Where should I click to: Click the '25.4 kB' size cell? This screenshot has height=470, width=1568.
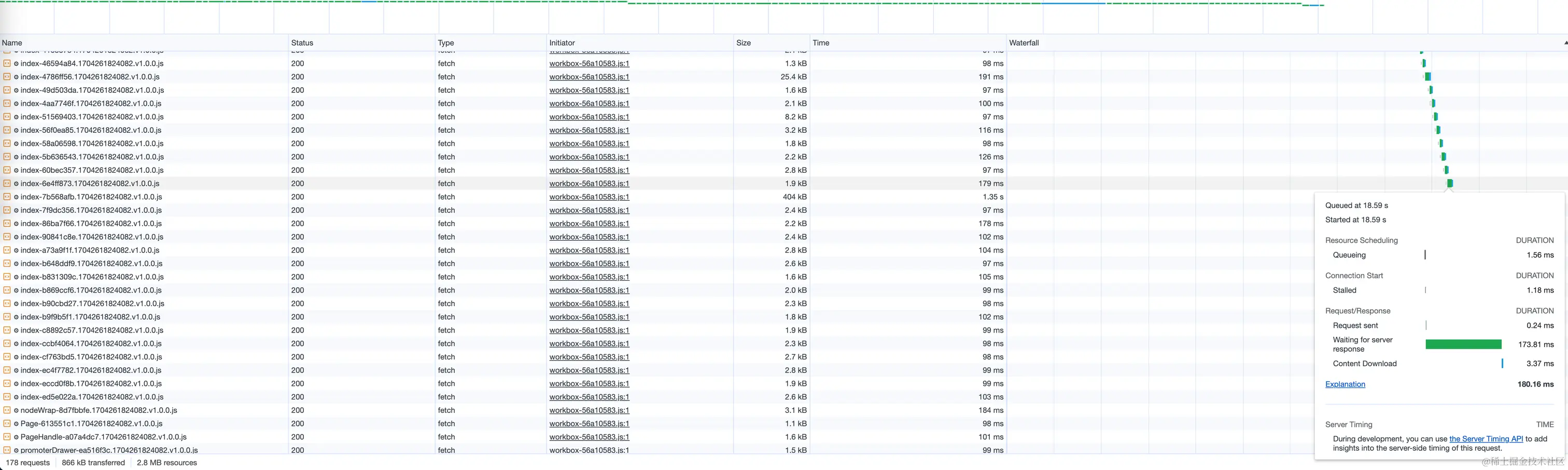pyautogui.click(x=794, y=77)
